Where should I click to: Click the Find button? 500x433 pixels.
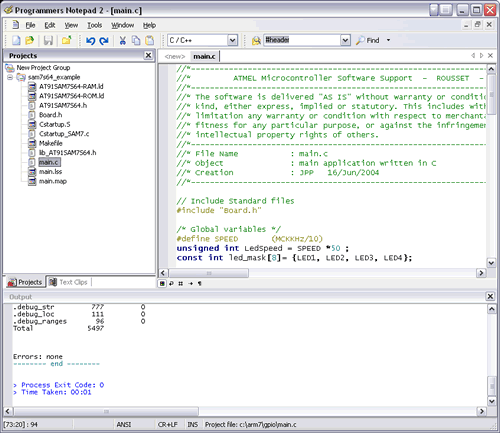[x=368, y=40]
